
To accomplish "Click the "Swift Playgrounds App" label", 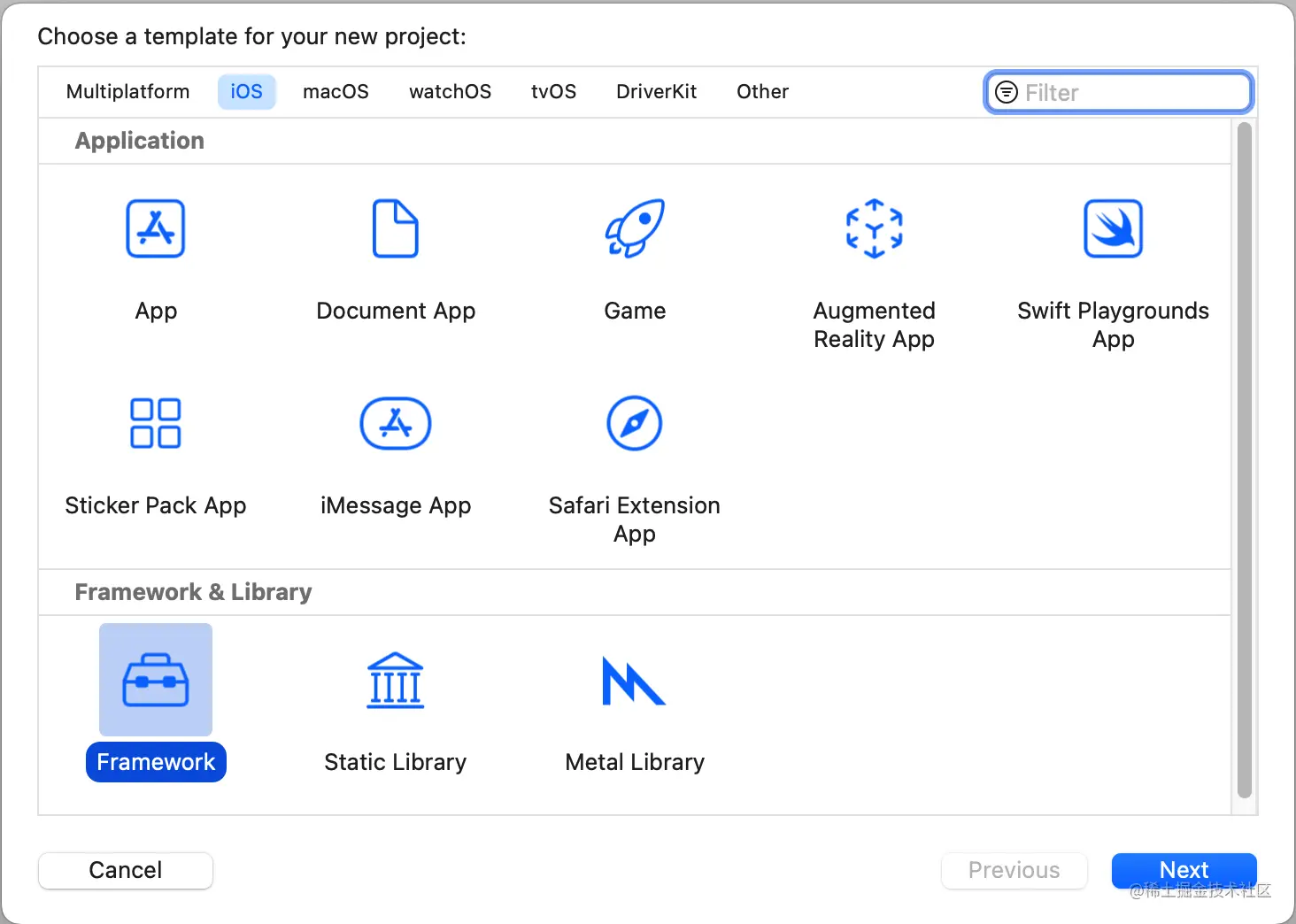I will pos(1114,325).
